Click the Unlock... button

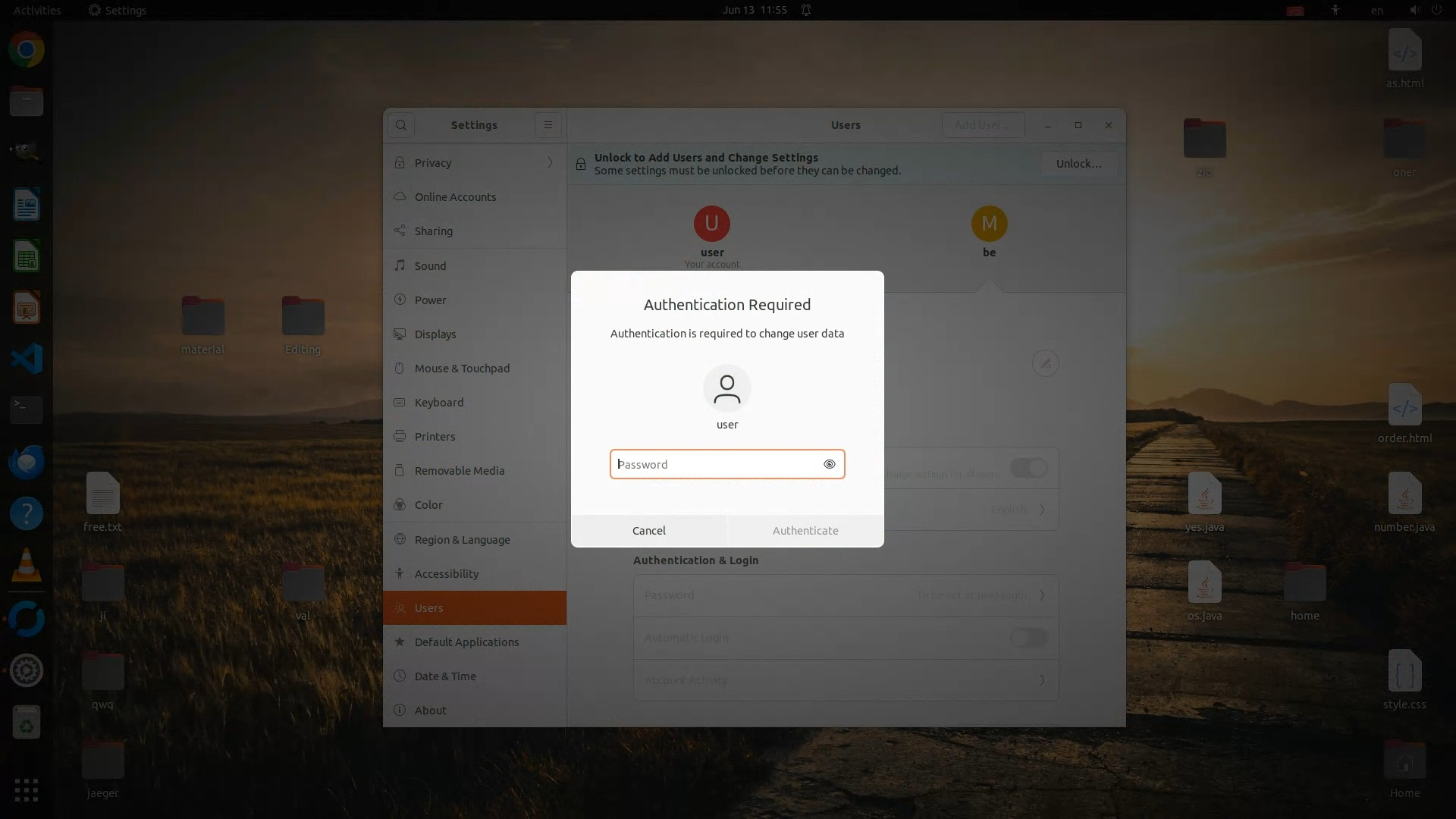[1078, 164]
